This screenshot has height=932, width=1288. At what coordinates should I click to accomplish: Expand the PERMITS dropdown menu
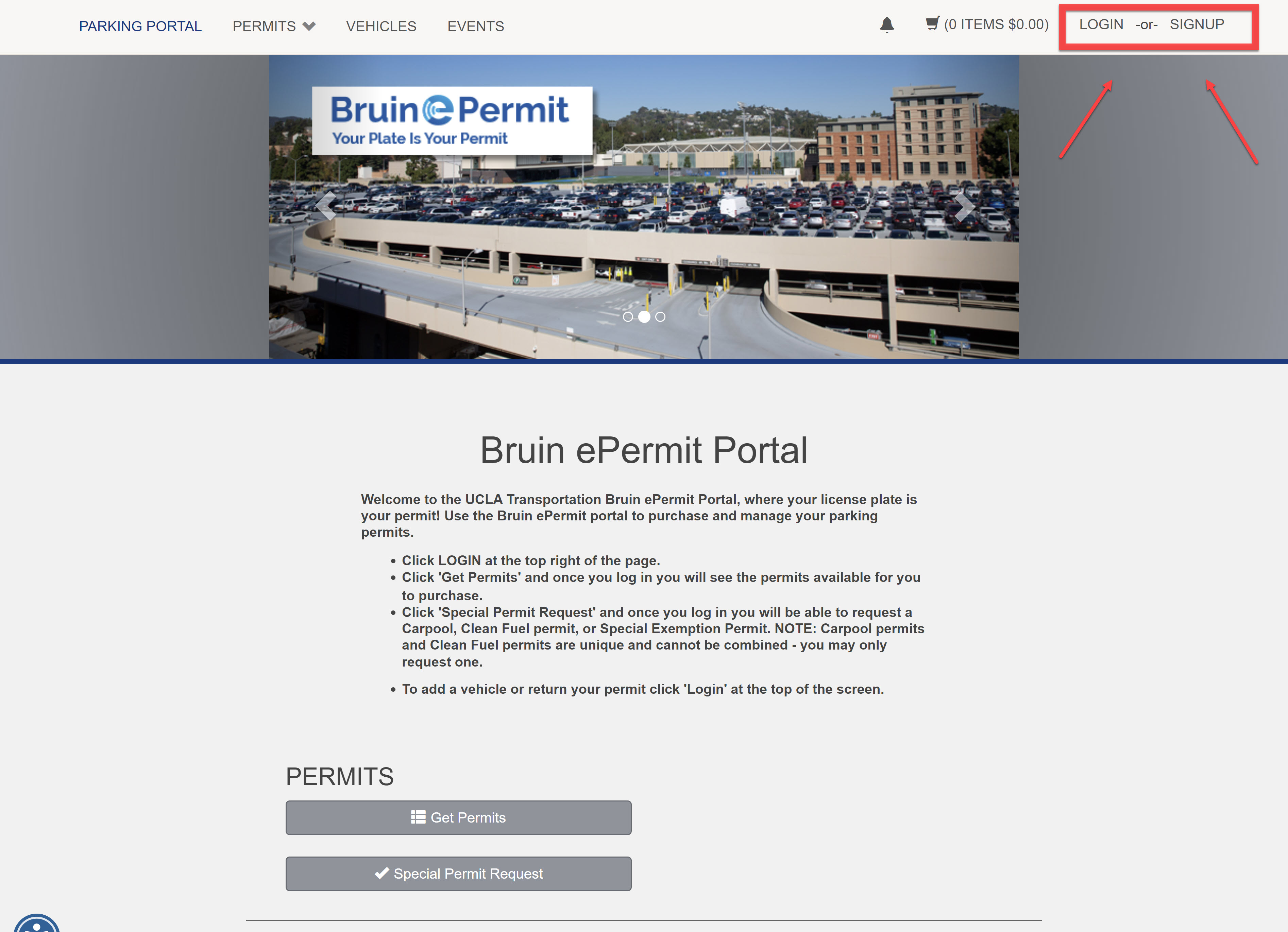point(265,26)
